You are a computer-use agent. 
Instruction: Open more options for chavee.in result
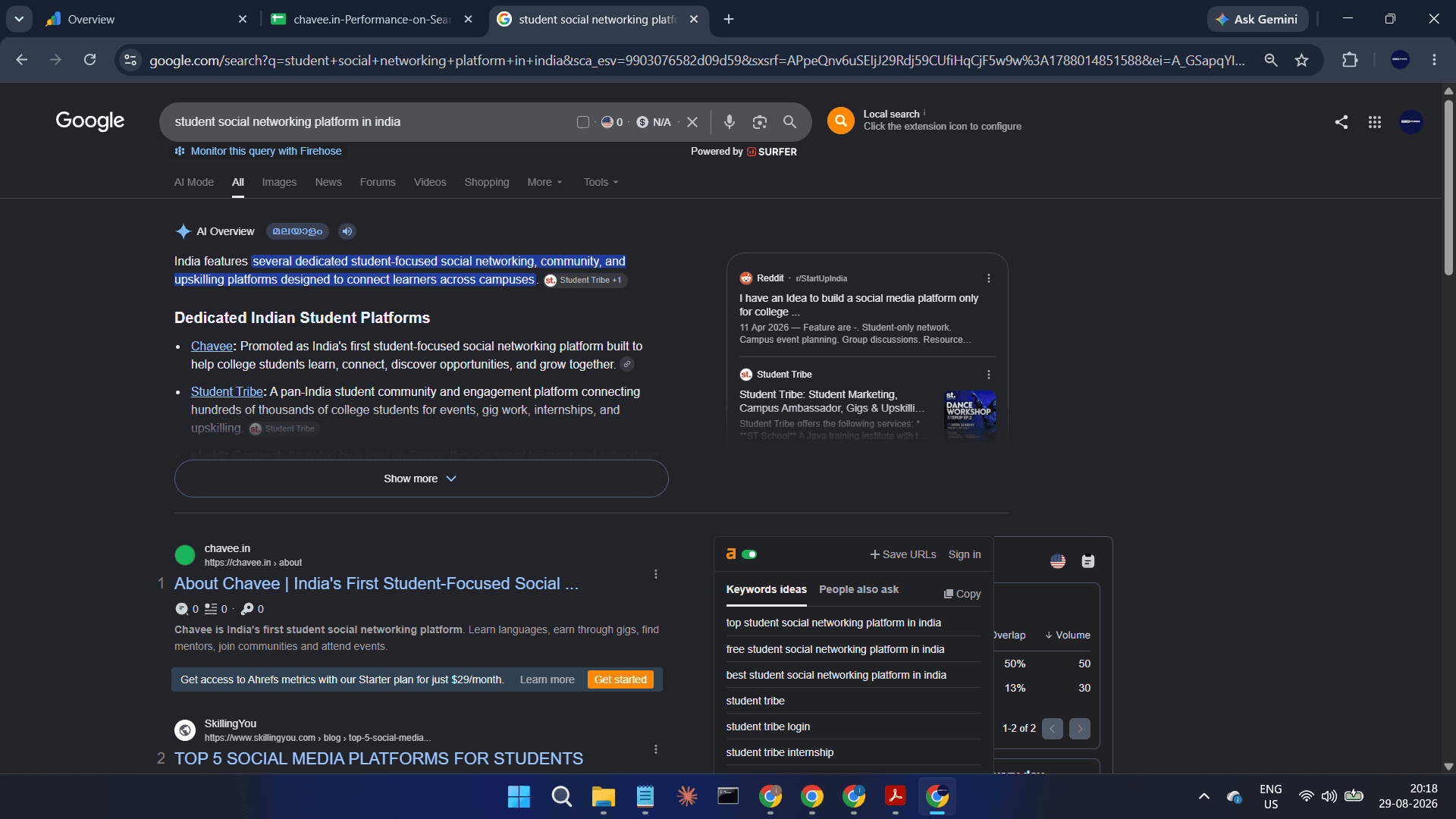[x=656, y=574]
